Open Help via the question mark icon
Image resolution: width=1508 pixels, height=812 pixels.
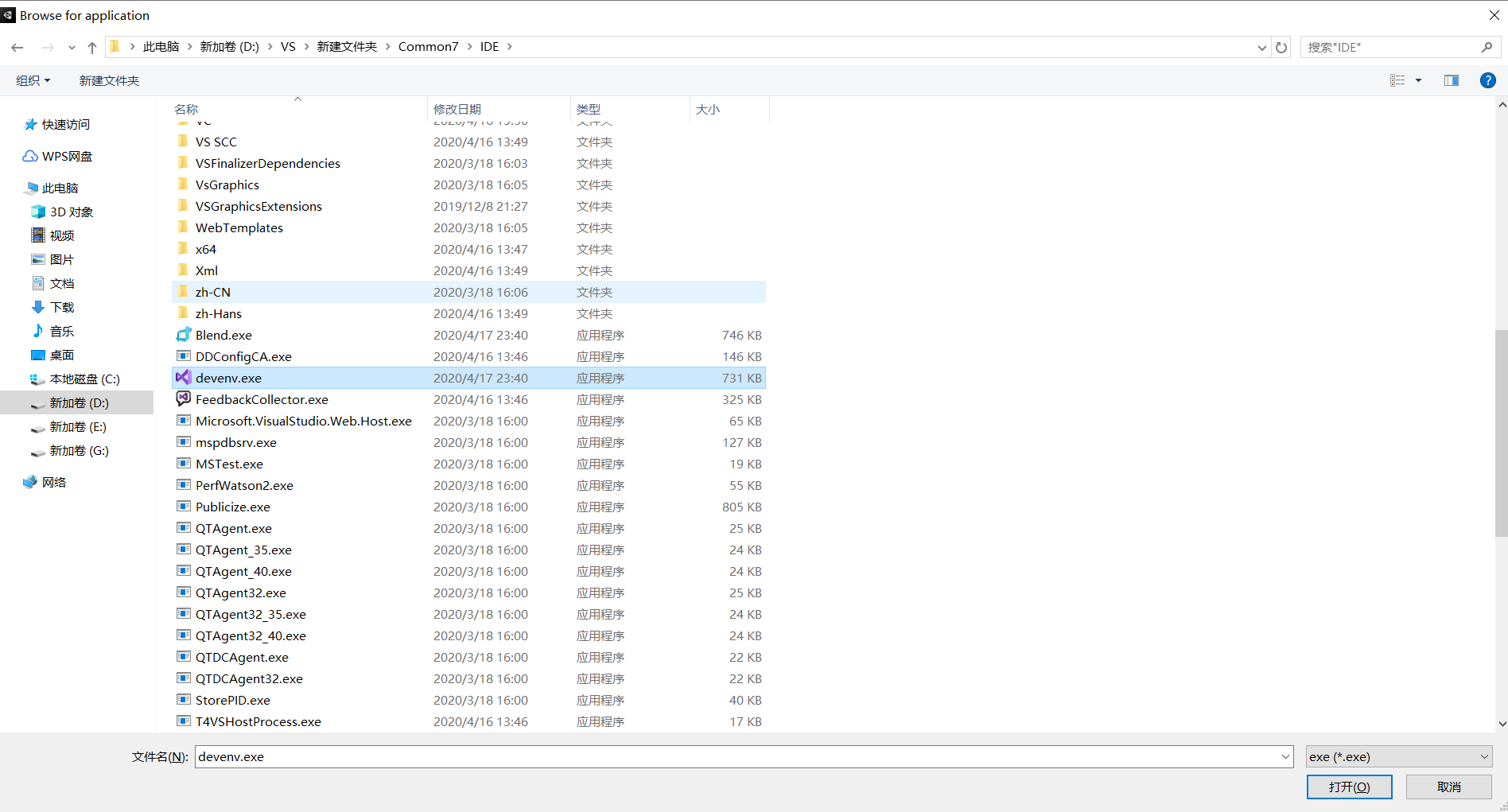coord(1488,80)
